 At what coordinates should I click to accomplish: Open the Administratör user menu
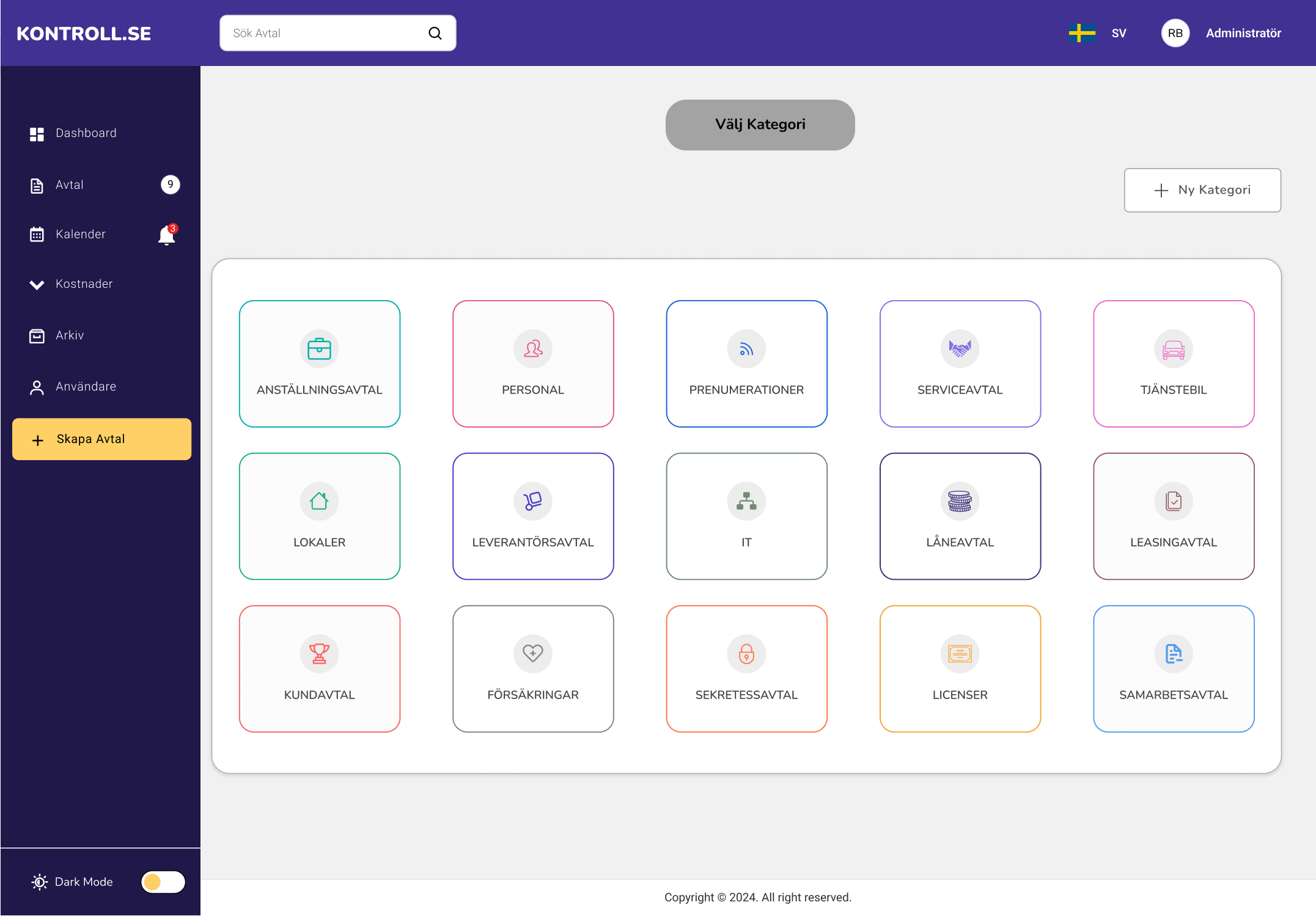tap(1243, 33)
